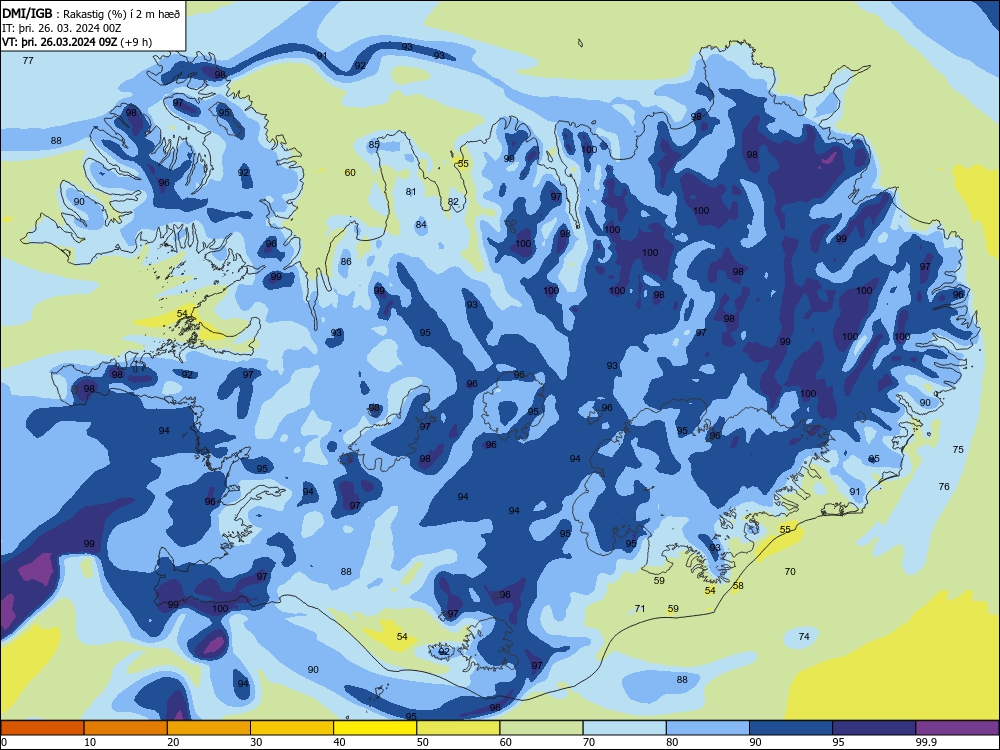Click the 'VT: þri. 26.03.2024 09Z (+9 h)' line
1000x750 pixels.
[x=77, y=42]
